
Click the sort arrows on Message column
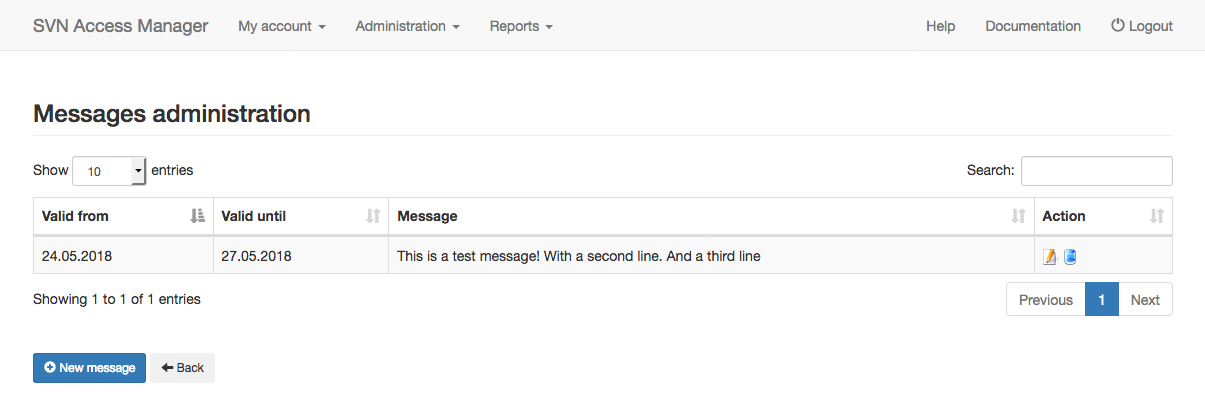click(1018, 216)
